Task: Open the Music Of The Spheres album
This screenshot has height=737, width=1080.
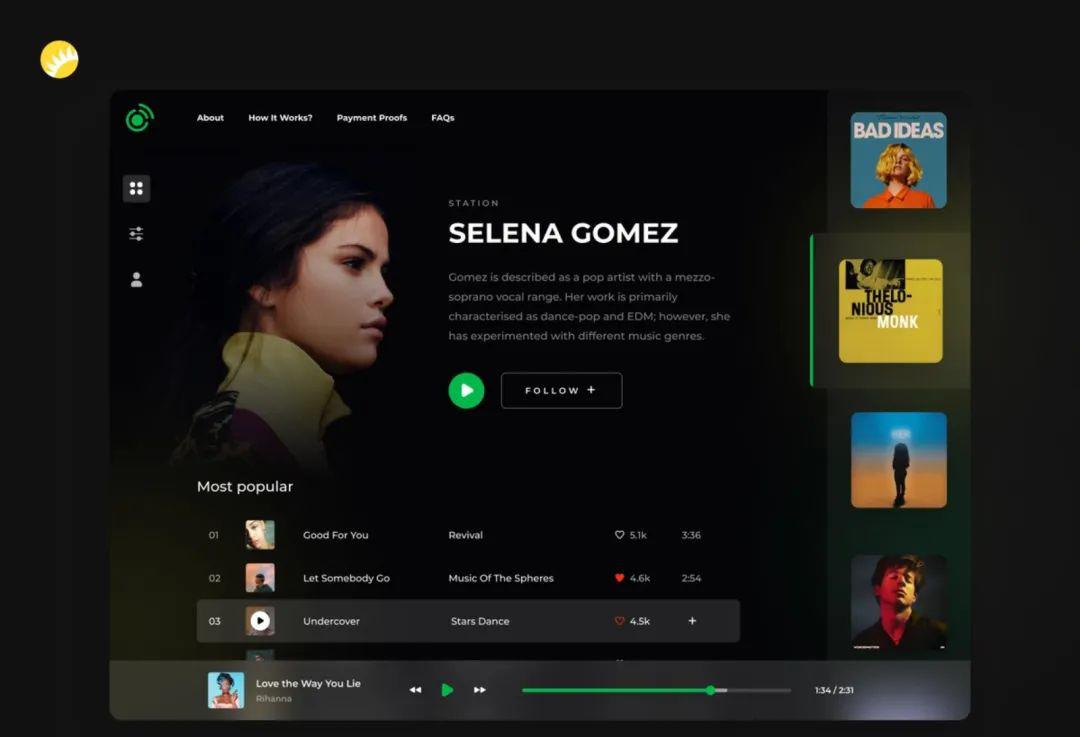Action: pos(501,579)
